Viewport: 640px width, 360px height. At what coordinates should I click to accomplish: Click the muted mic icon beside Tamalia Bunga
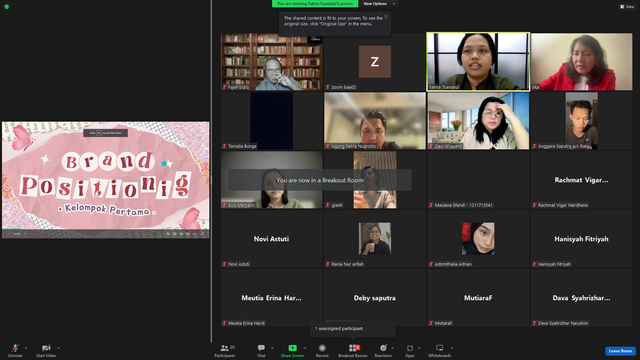pos(224,146)
